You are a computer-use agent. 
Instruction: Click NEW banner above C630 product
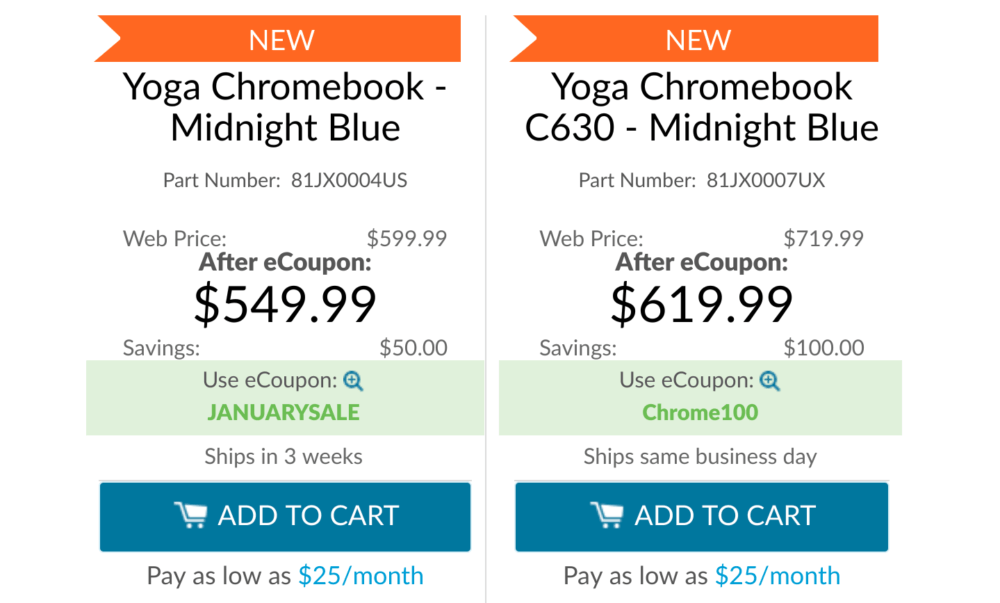[x=695, y=39]
